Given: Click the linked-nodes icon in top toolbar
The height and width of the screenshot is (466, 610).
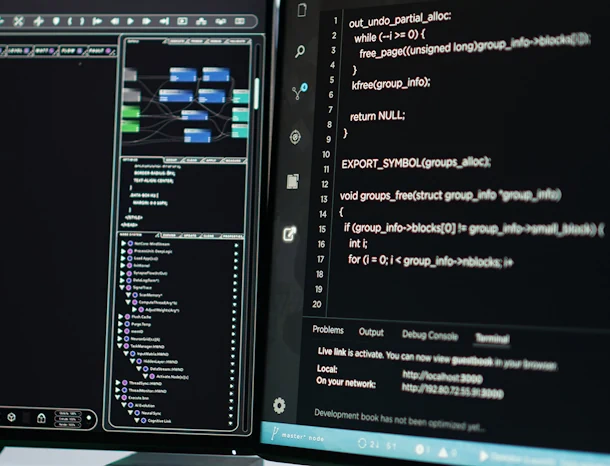Looking at the screenshot, I should coord(221,21).
